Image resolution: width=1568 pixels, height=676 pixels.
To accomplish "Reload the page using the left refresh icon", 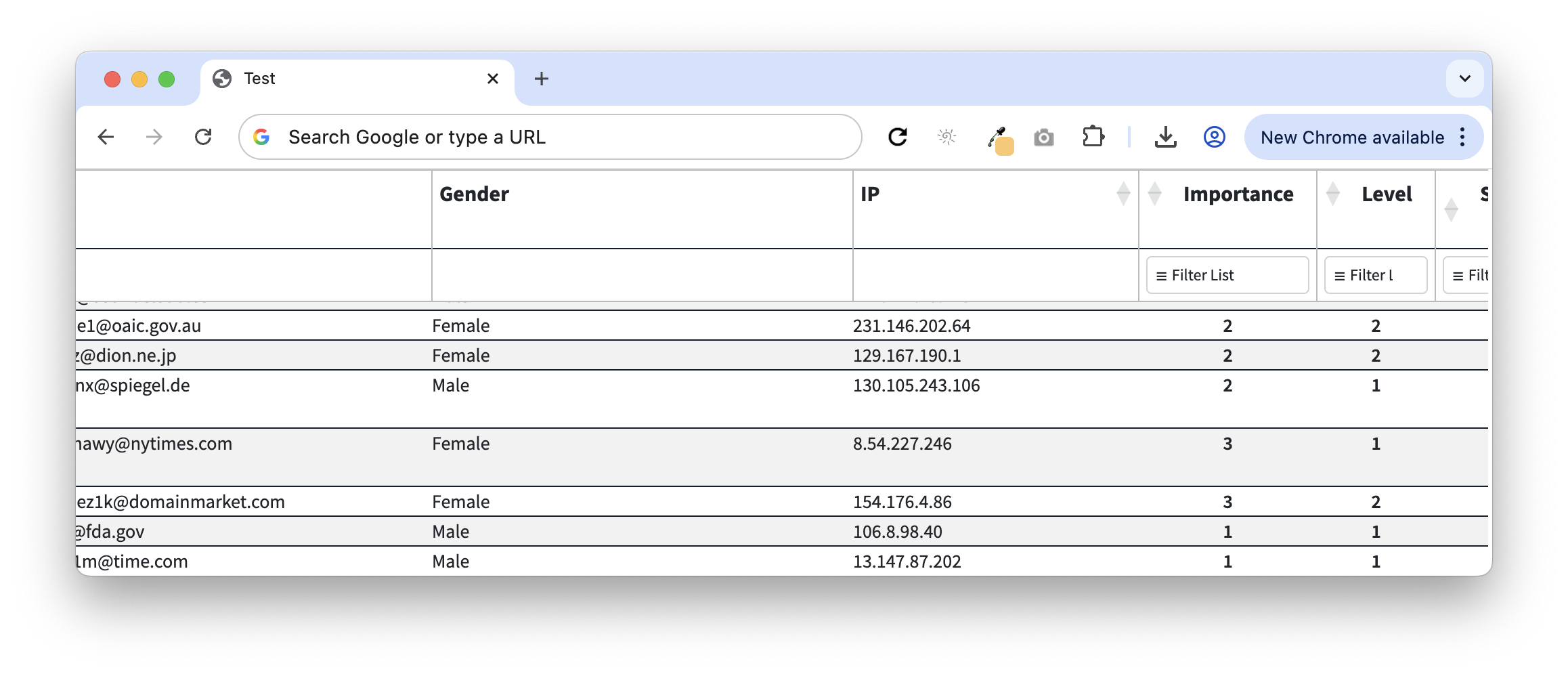I will coord(203,138).
